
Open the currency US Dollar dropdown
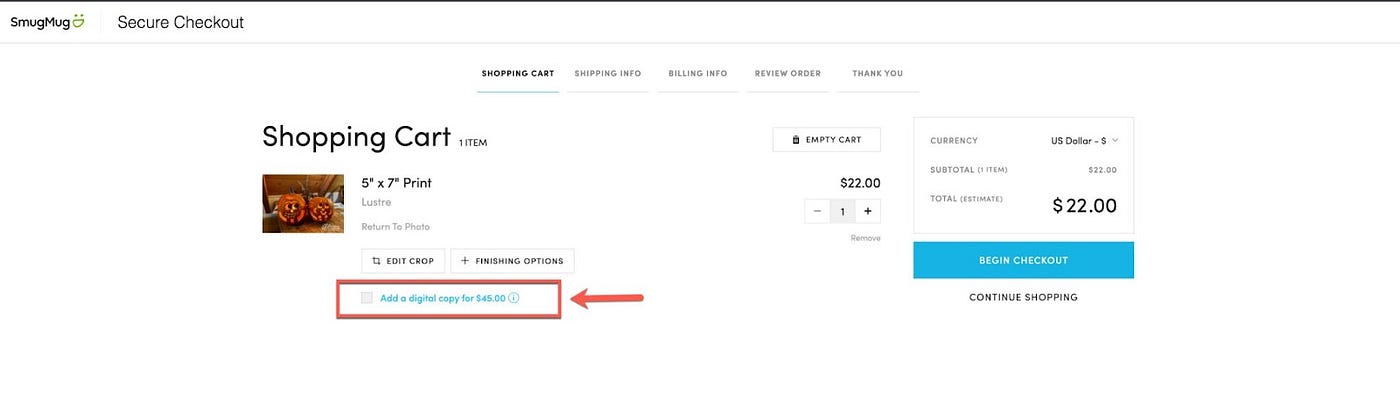(x=1084, y=141)
